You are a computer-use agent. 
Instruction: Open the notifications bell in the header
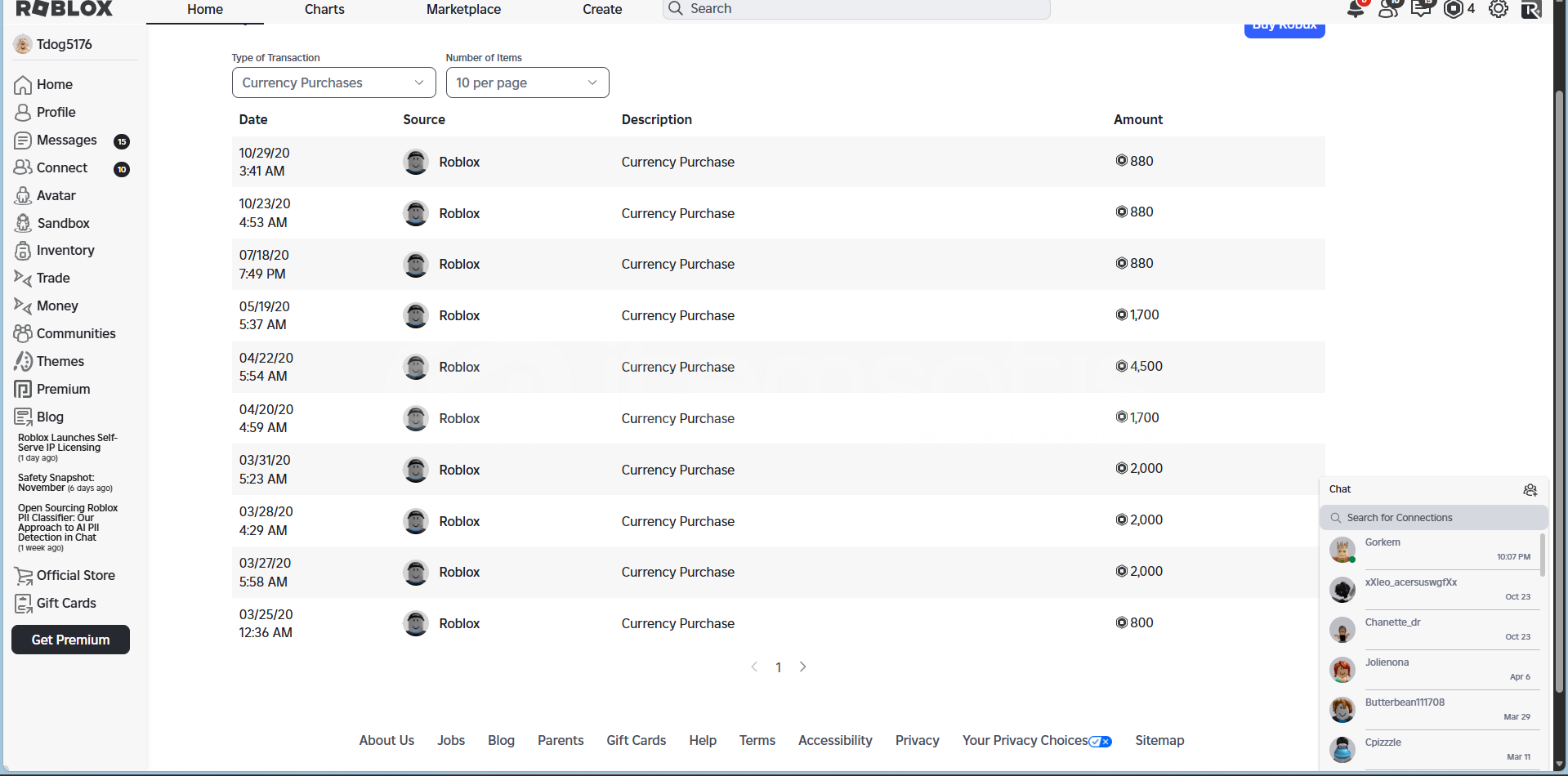(x=1356, y=9)
